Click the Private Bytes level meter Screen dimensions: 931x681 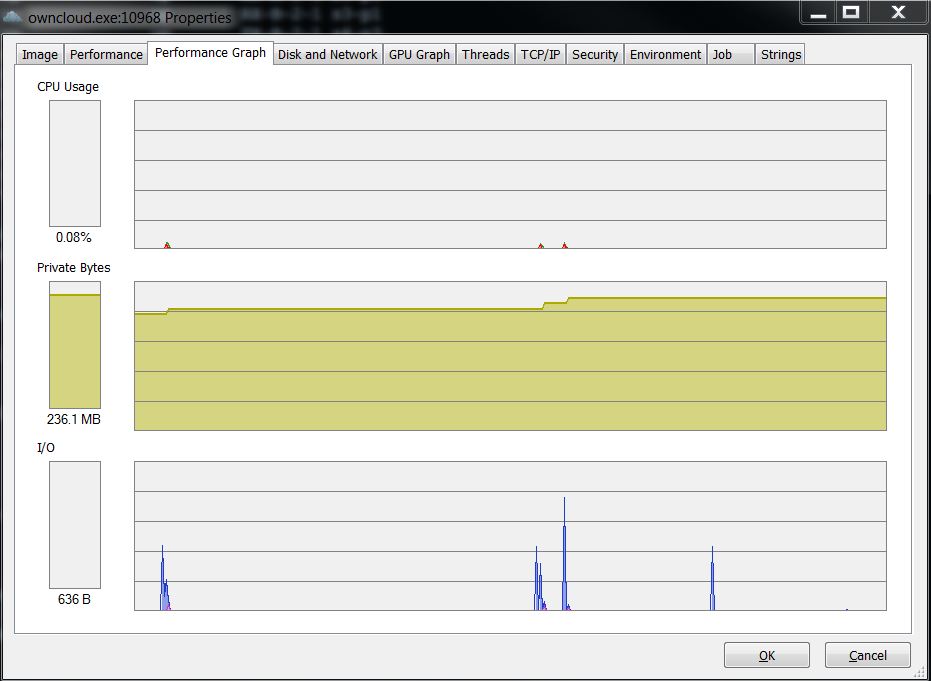[x=75, y=345]
